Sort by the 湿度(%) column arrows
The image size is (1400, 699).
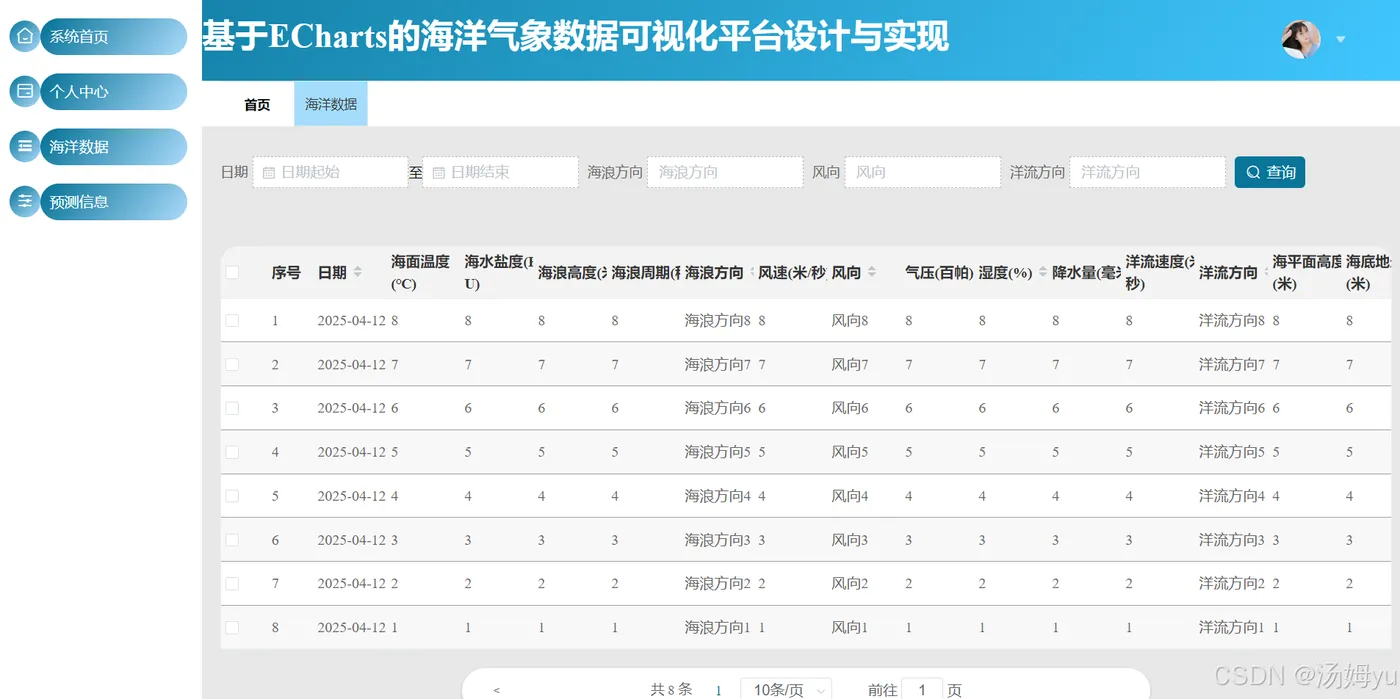tap(1043, 272)
